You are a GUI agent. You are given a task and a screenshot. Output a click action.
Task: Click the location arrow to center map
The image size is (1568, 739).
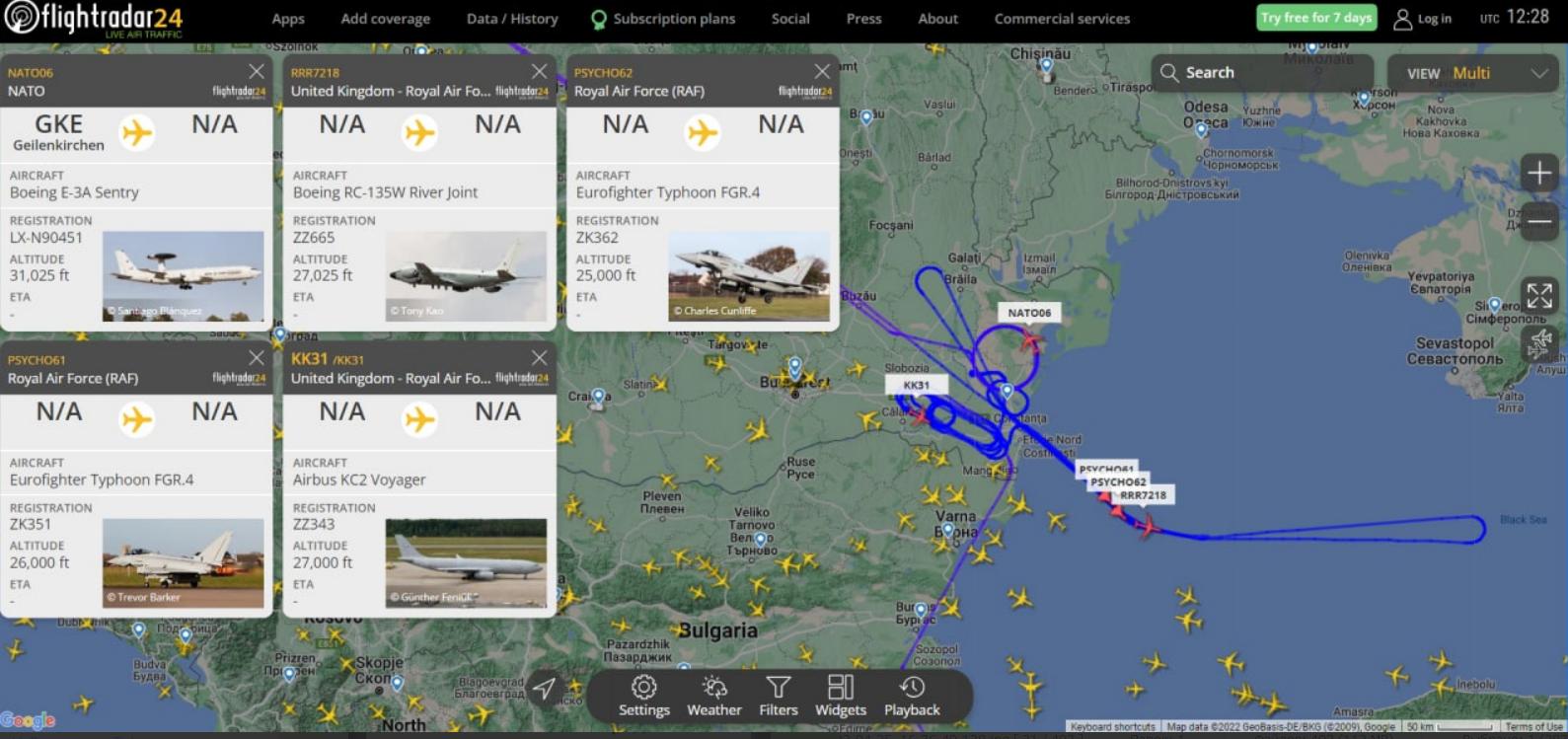[x=544, y=689]
